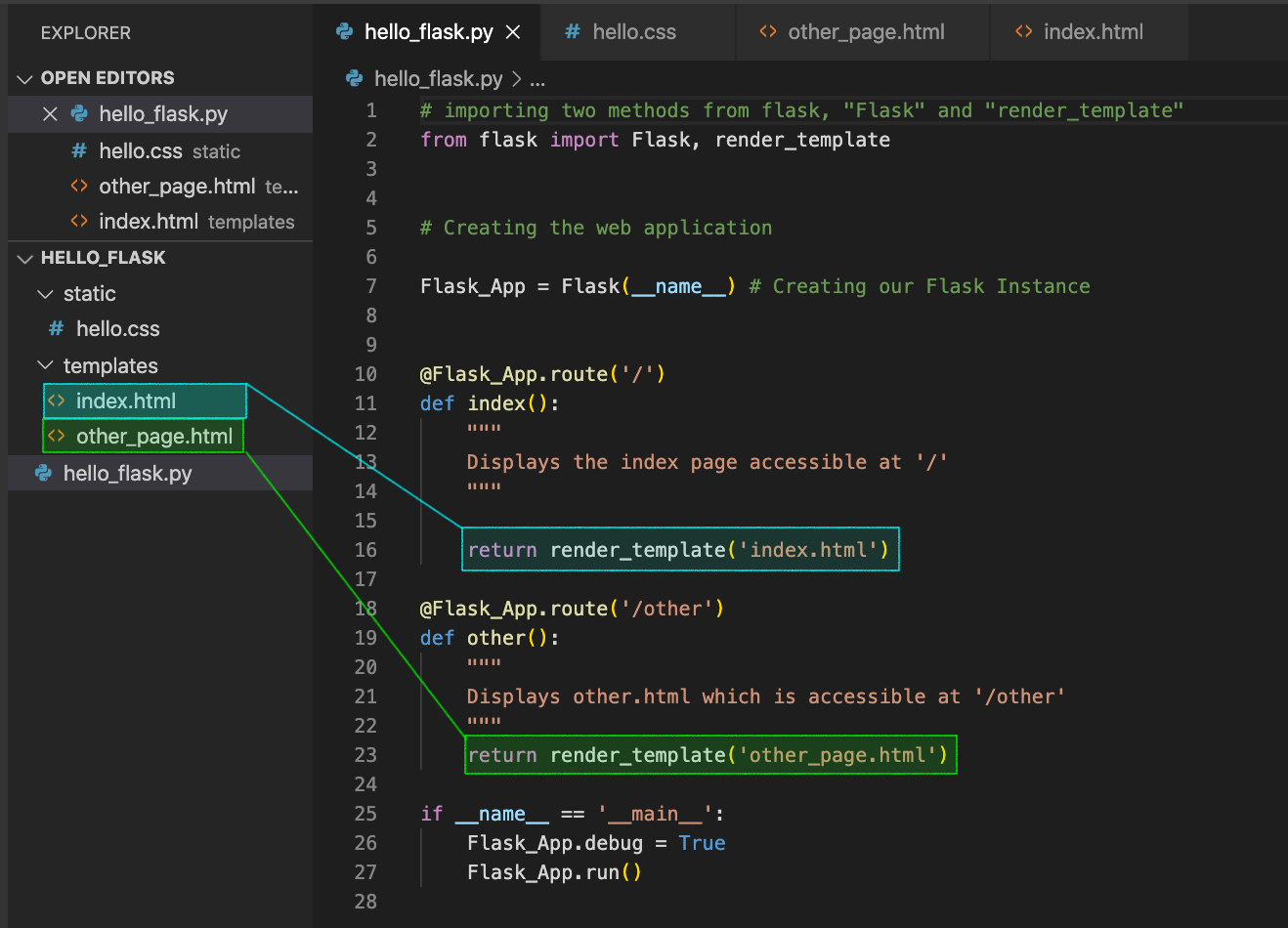Collapse the OPEN EDITORS section
Screen dimensions: 1288x928
(24, 78)
